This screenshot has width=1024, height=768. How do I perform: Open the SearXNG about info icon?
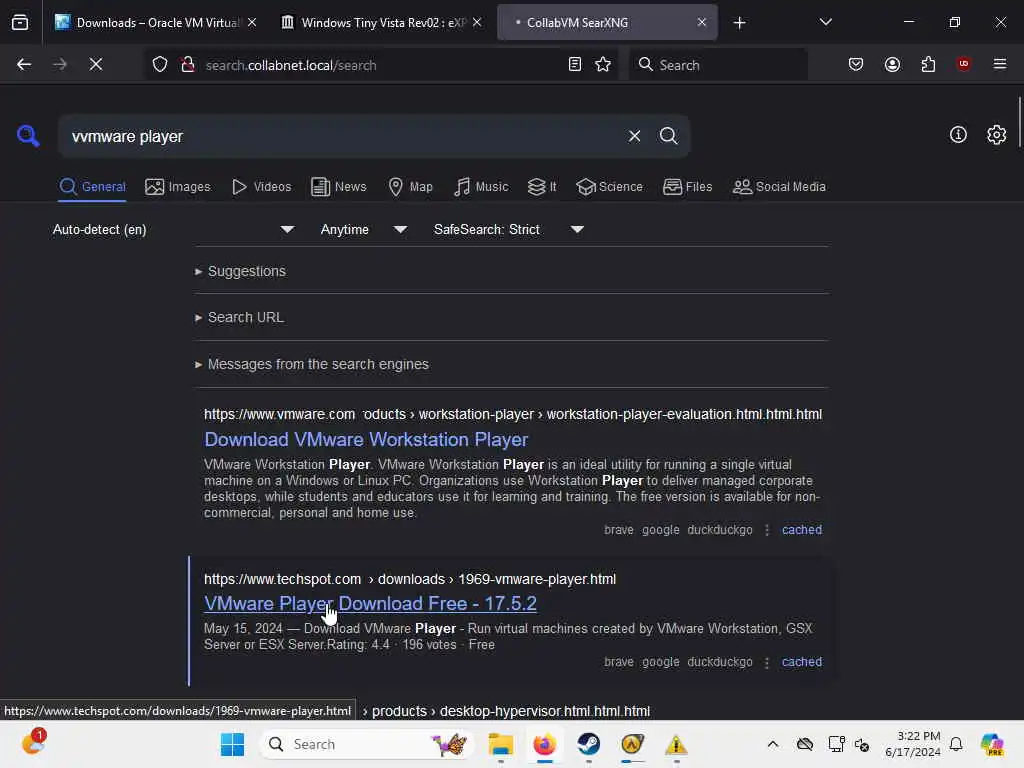coord(958,135)
